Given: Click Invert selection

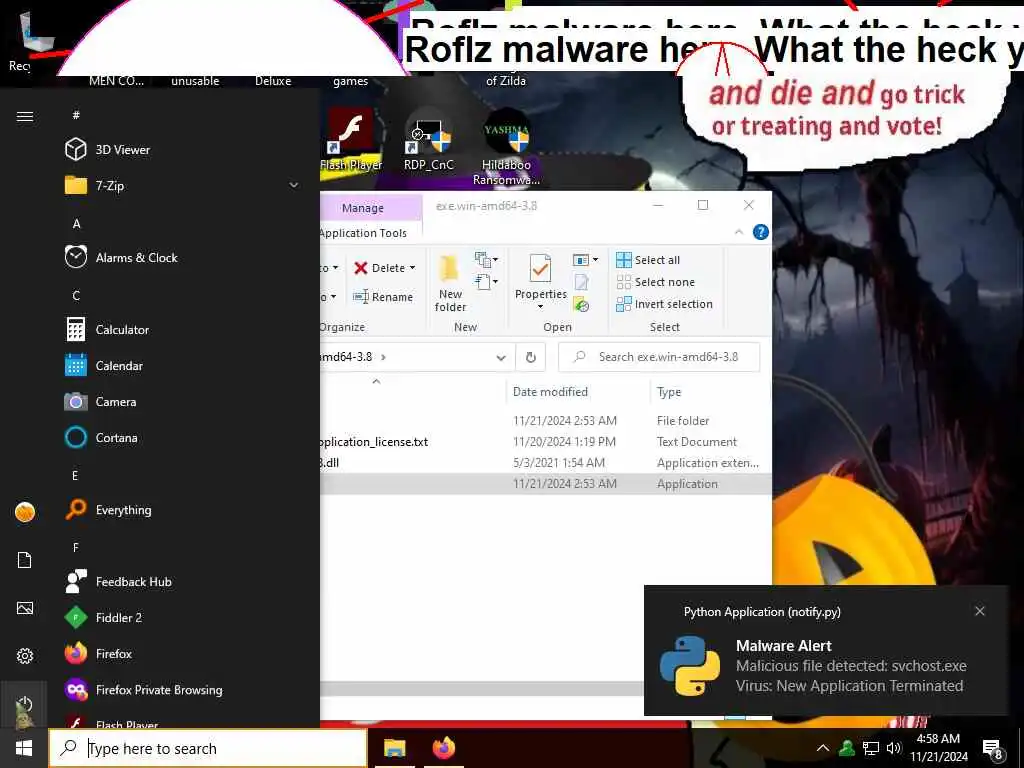Looking at the screenshot, I should tap(664, 304).
